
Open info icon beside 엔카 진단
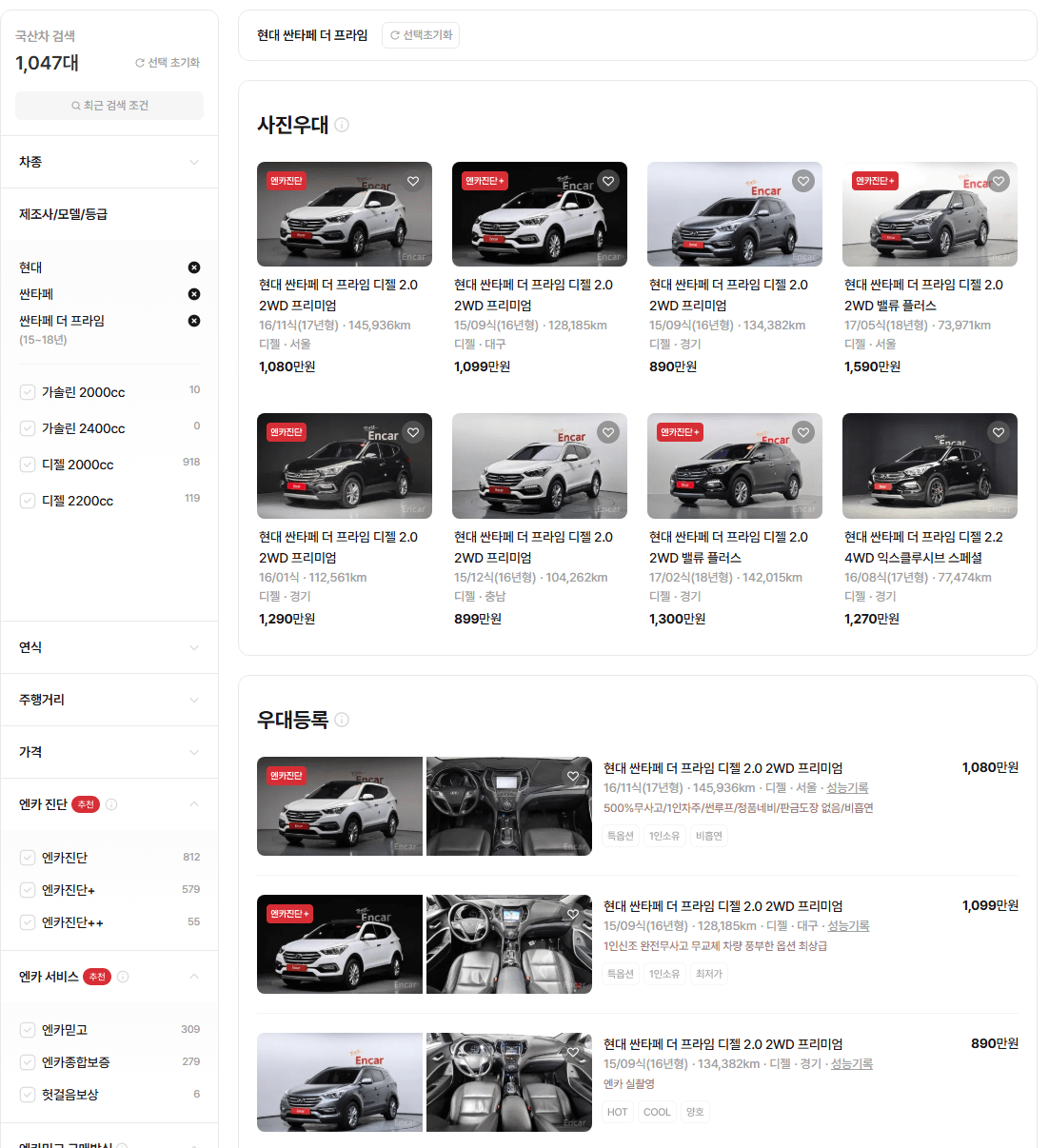click(x=111, y=804)
